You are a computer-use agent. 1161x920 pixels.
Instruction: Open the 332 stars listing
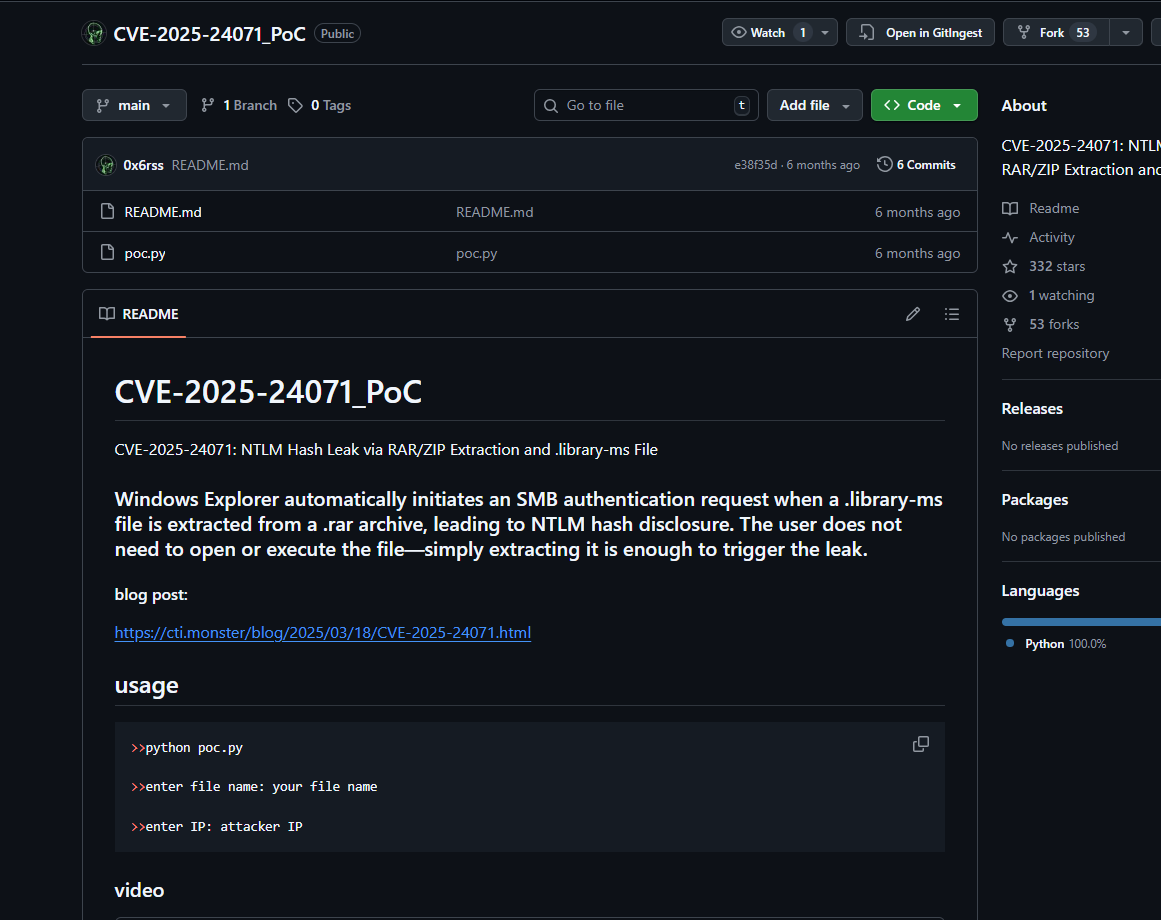point(1056,266)
